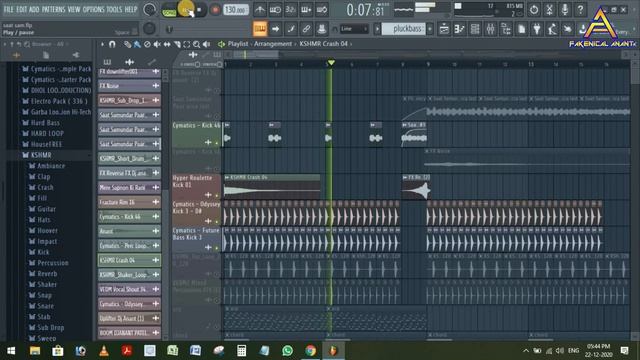This screenshot has height=360, width=640.
Task: Open the Percussion folder in browser
Action: pyautogui.click(x=53, y=263)
